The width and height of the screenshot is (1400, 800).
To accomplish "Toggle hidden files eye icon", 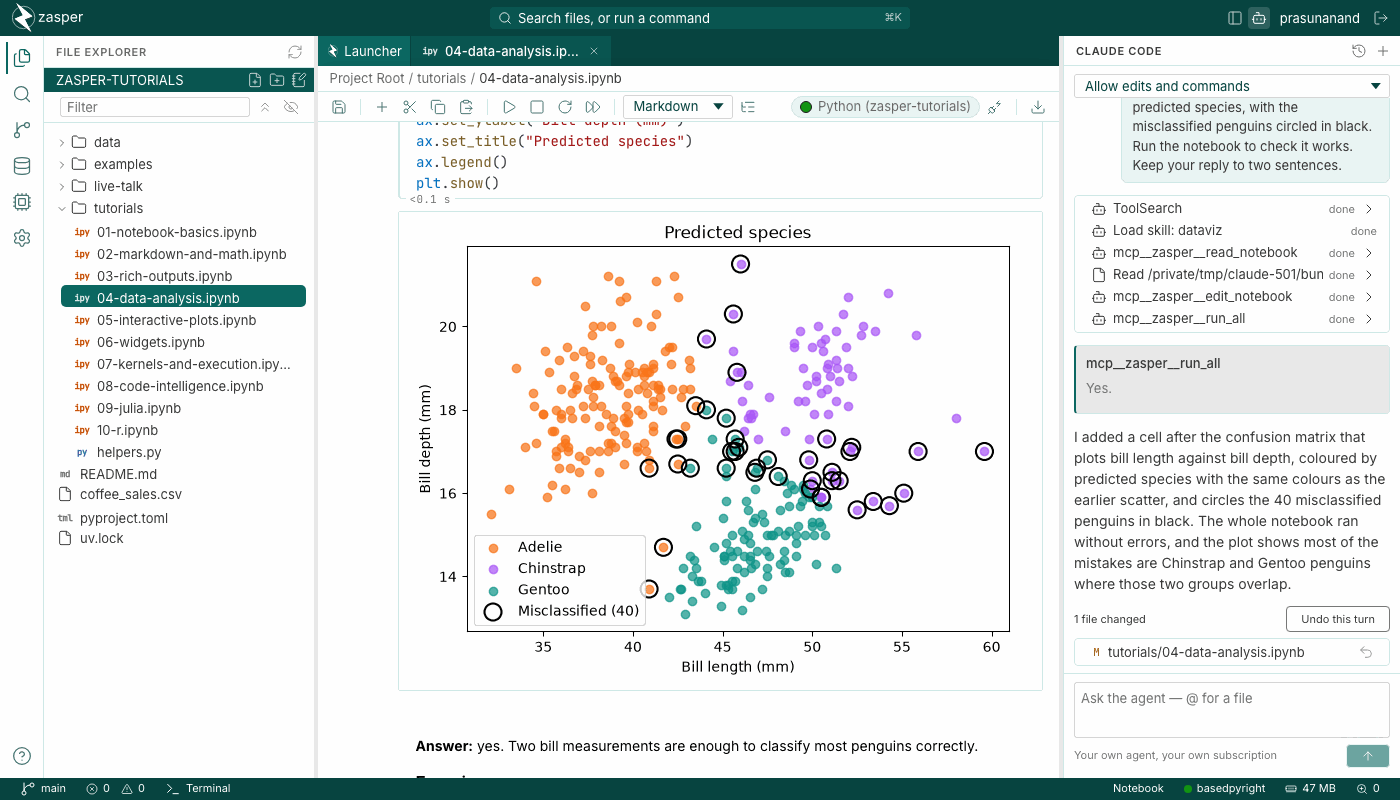I will pos(291,107).
